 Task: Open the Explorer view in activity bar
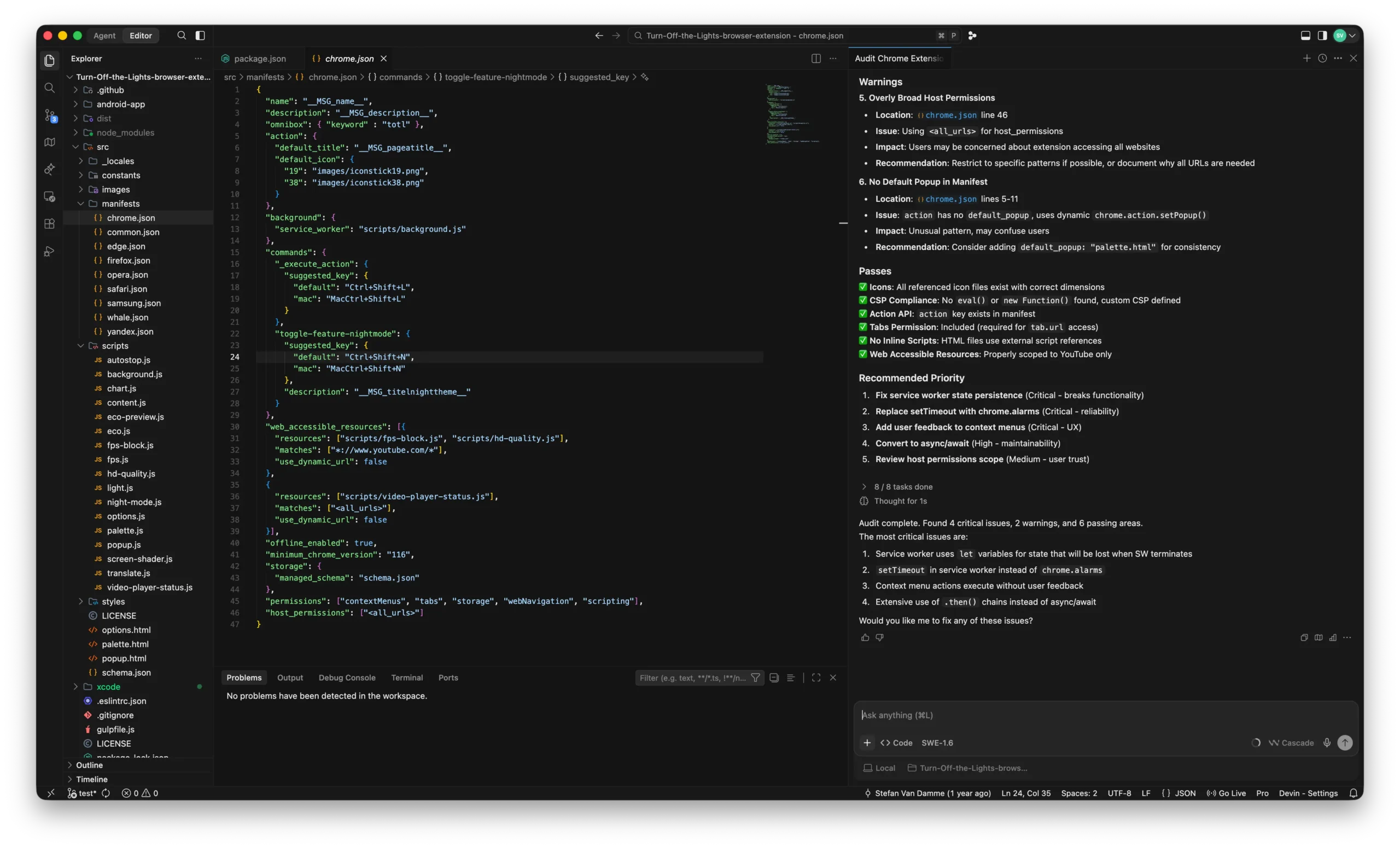click(49, 60)
